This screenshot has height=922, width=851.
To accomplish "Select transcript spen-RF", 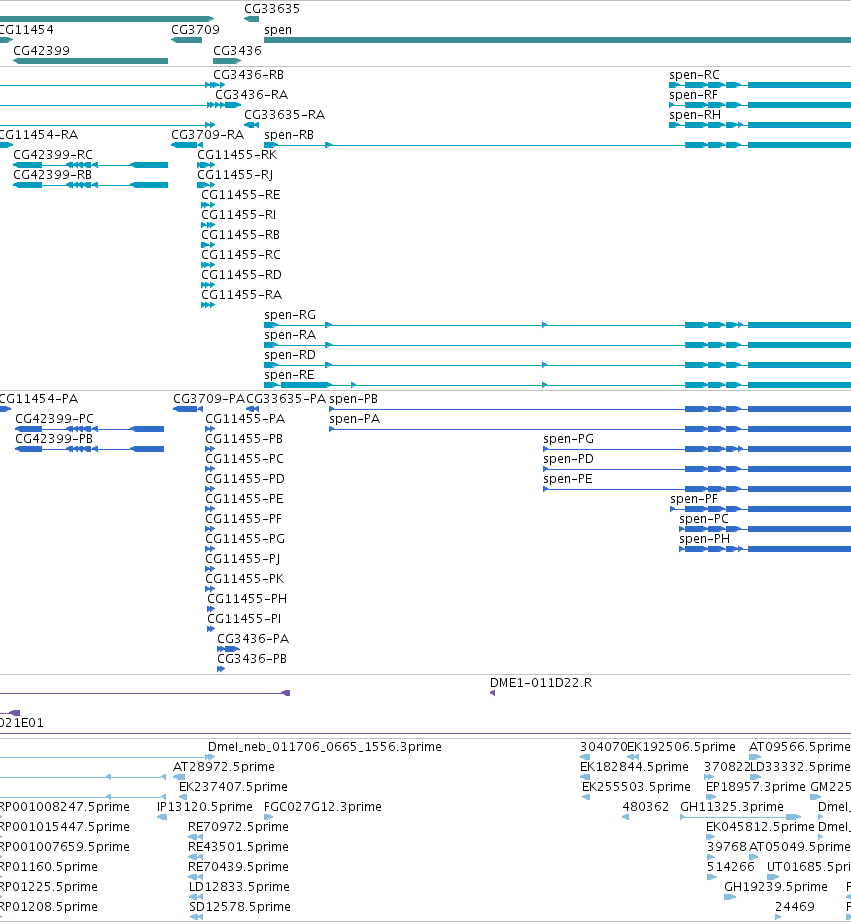I will (693, 95).
